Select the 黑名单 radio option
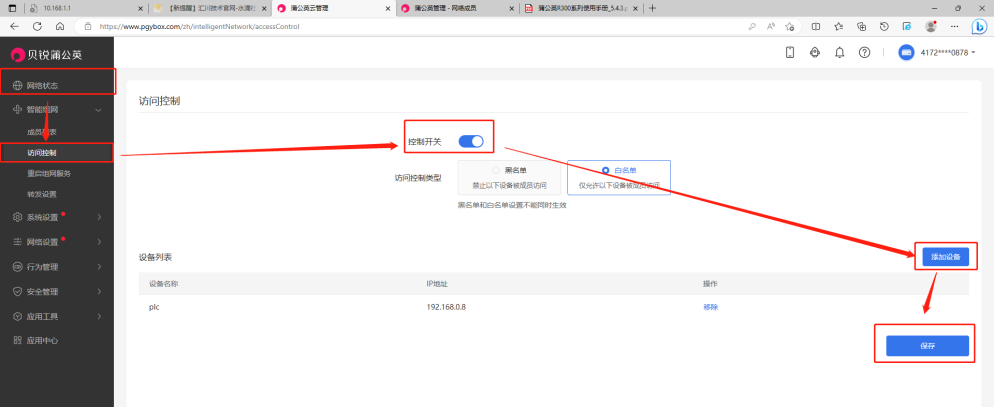The image size is (994, 407). [x=496, y=170]
